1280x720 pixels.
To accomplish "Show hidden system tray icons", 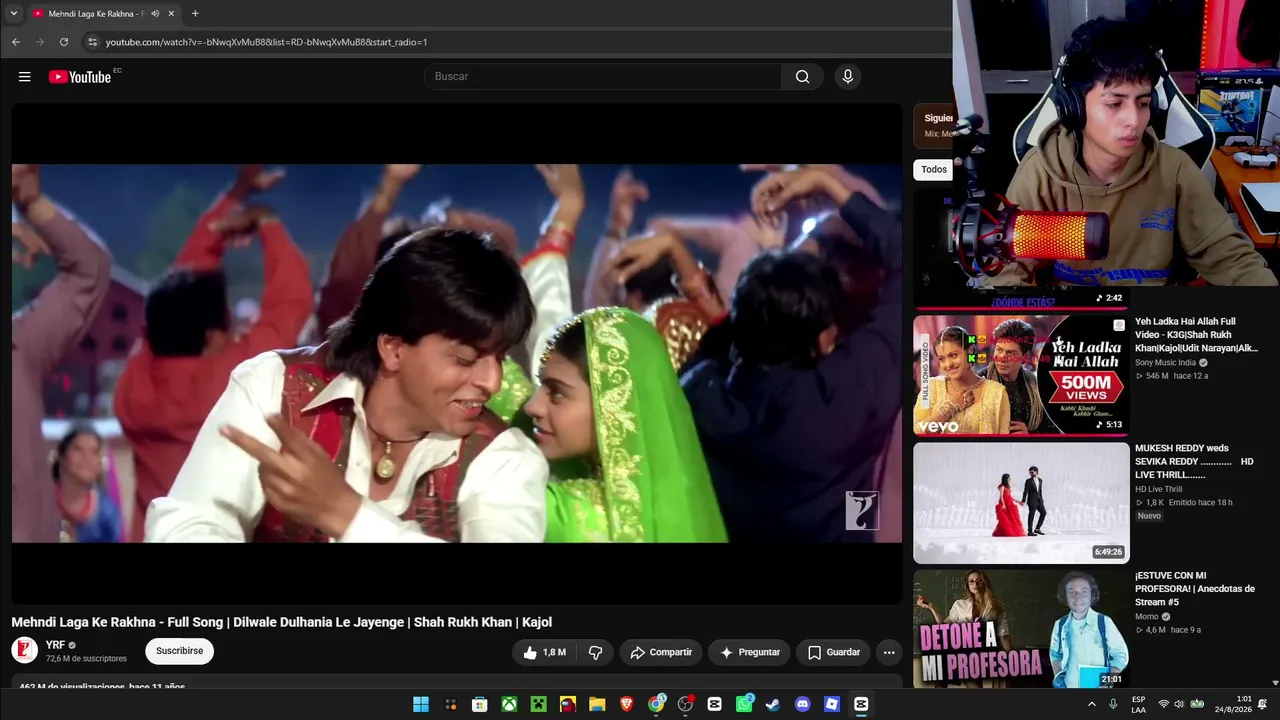I will point(1091,705).
